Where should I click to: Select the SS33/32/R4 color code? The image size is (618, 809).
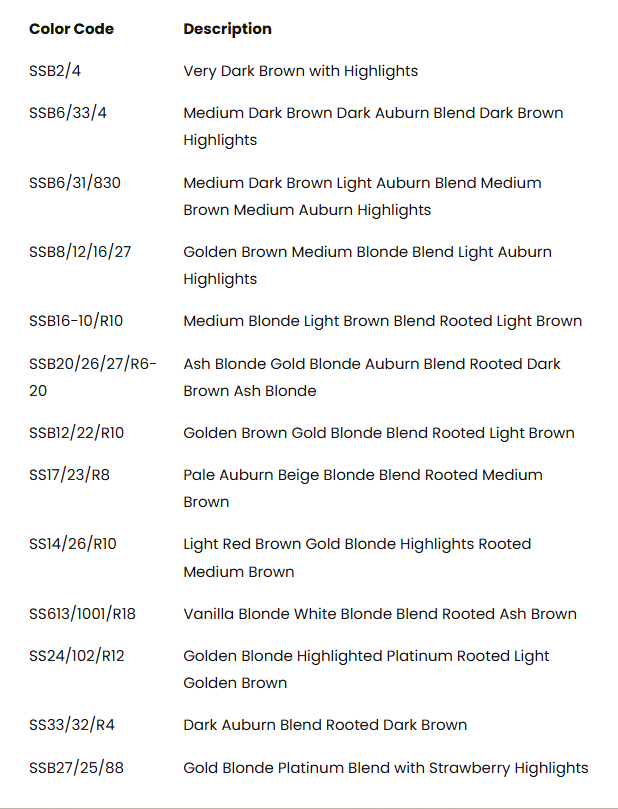pyautogui.click(x=72, y=725)
